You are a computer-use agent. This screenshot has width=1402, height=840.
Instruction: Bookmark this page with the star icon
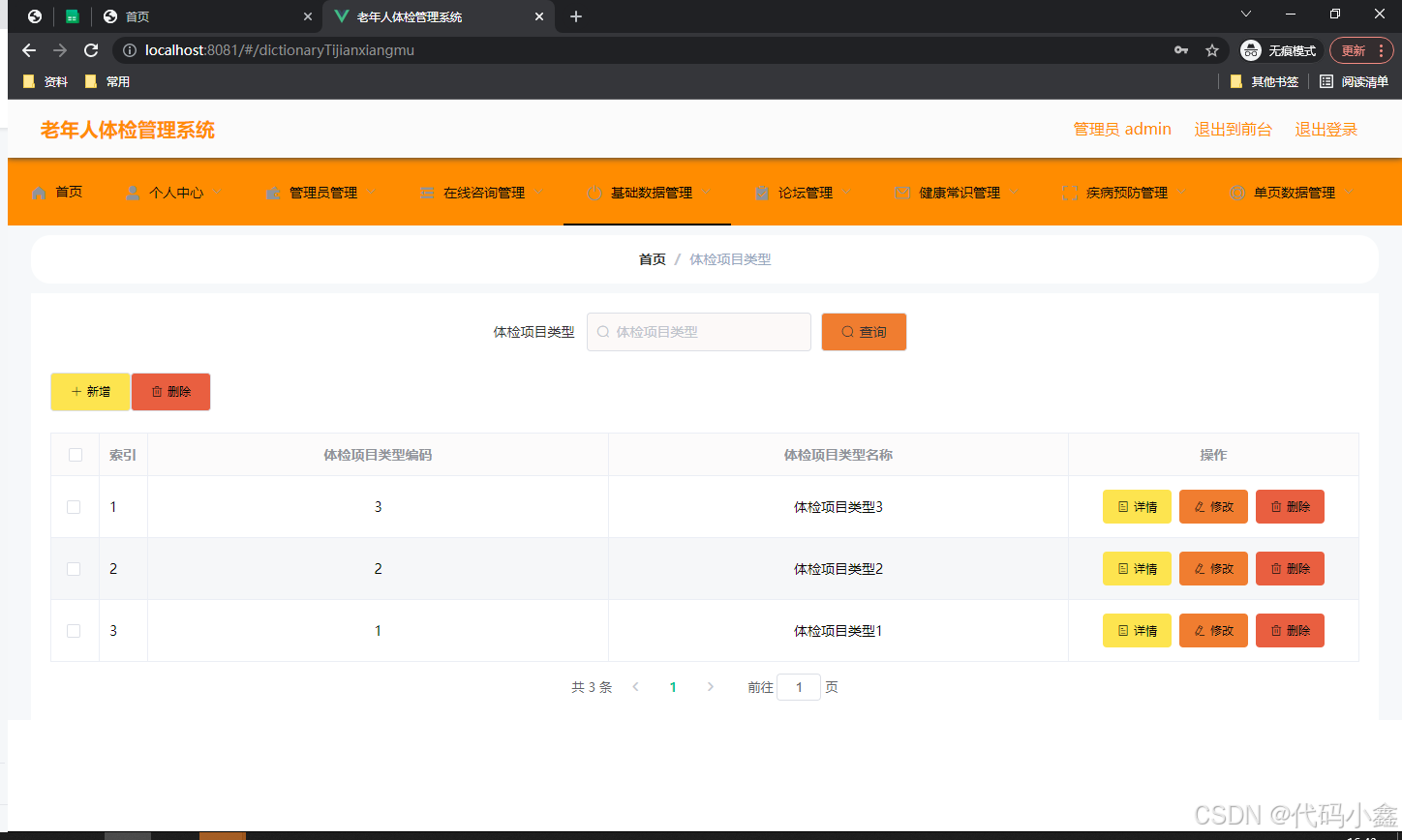coord(1211,50)
